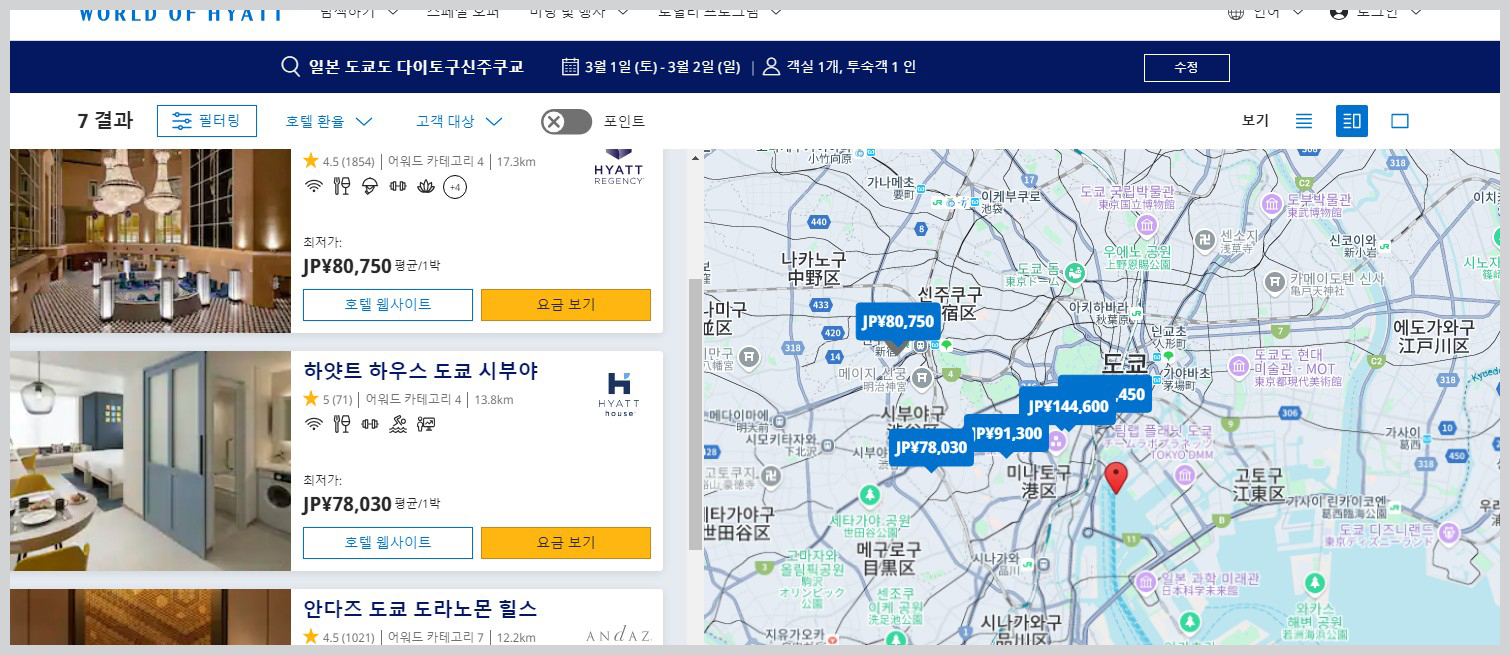Open the 언어 language dropdown chevron
Image resolution: width=1510 pixels, height=655 pixels.
[x=1298, y=13]
